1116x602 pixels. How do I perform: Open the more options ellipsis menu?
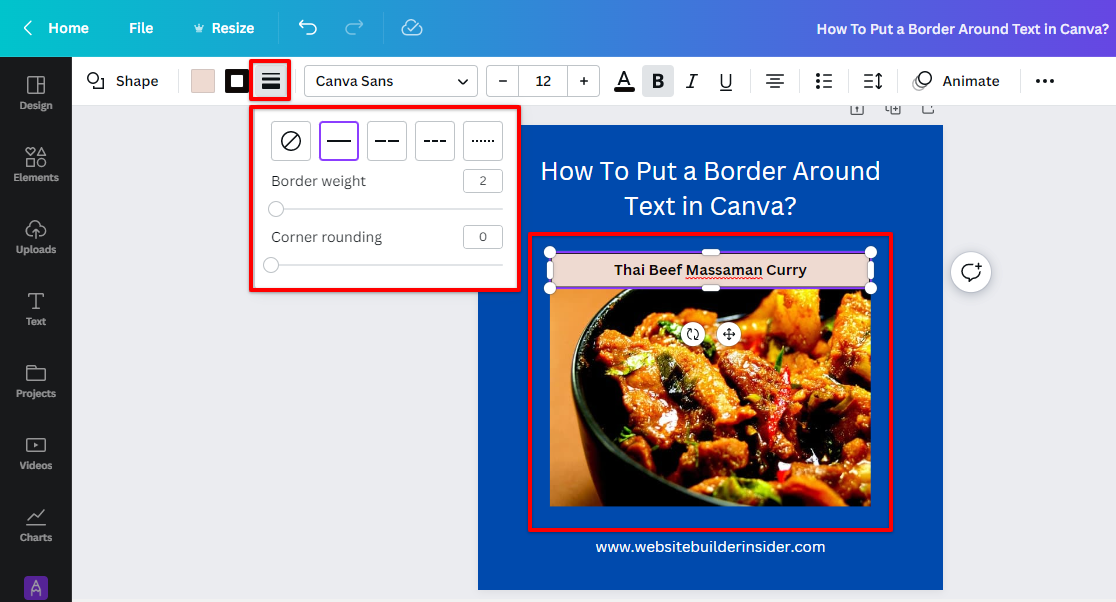(x=1045, y=81)
